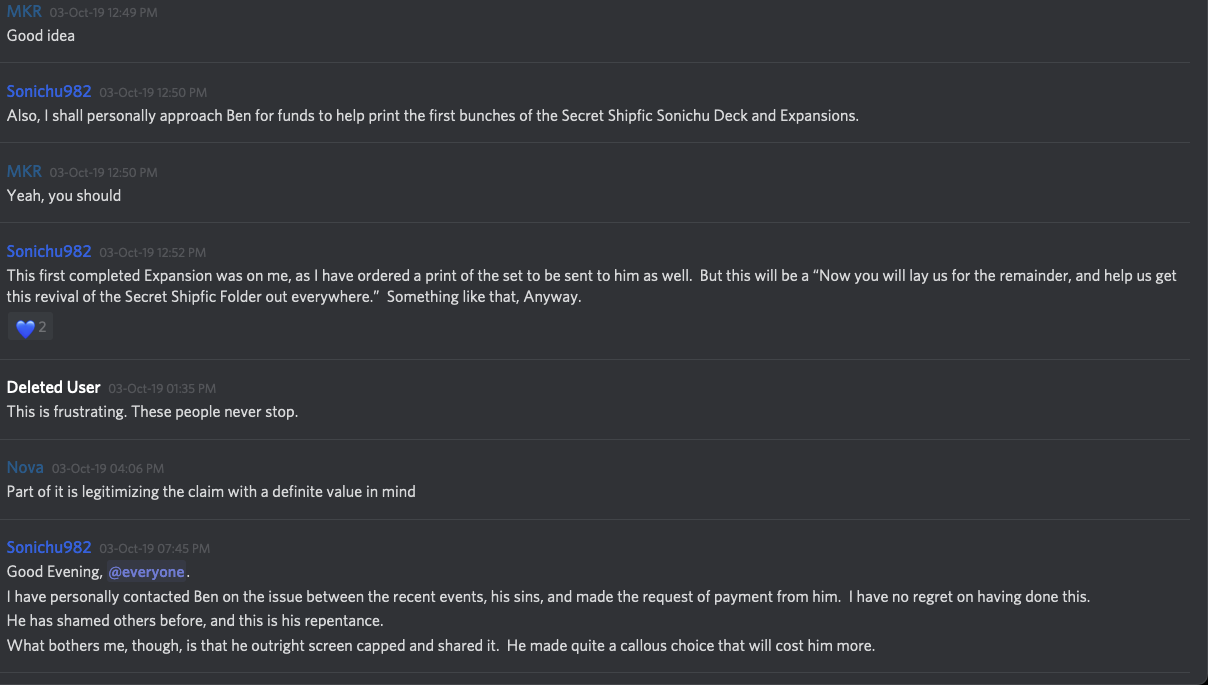Open Nova's user profile
The height and width of the screenshot is (685, 1208).
pos(25,467)
